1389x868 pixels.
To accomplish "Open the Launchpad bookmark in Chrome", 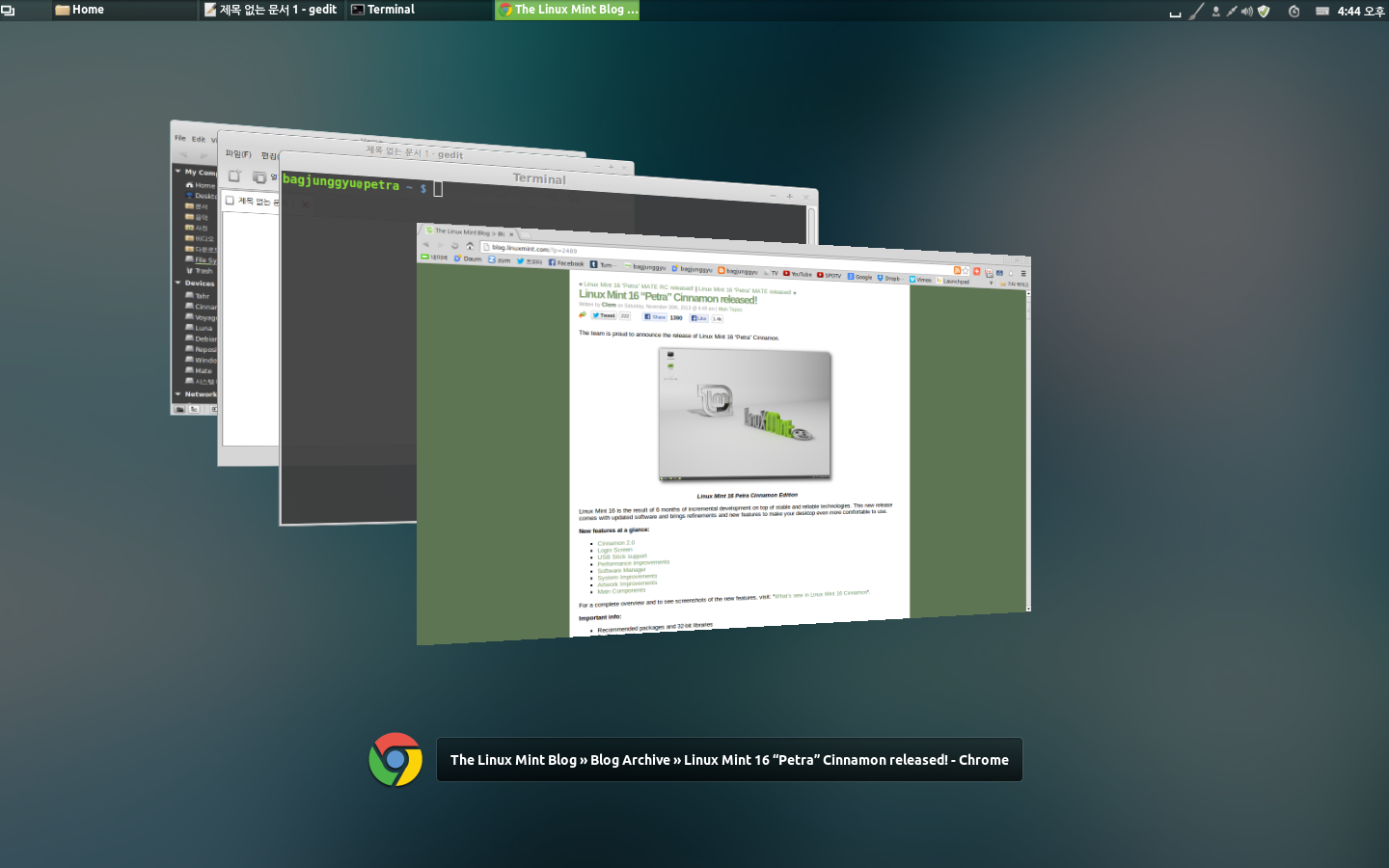I will coord(952,282).
